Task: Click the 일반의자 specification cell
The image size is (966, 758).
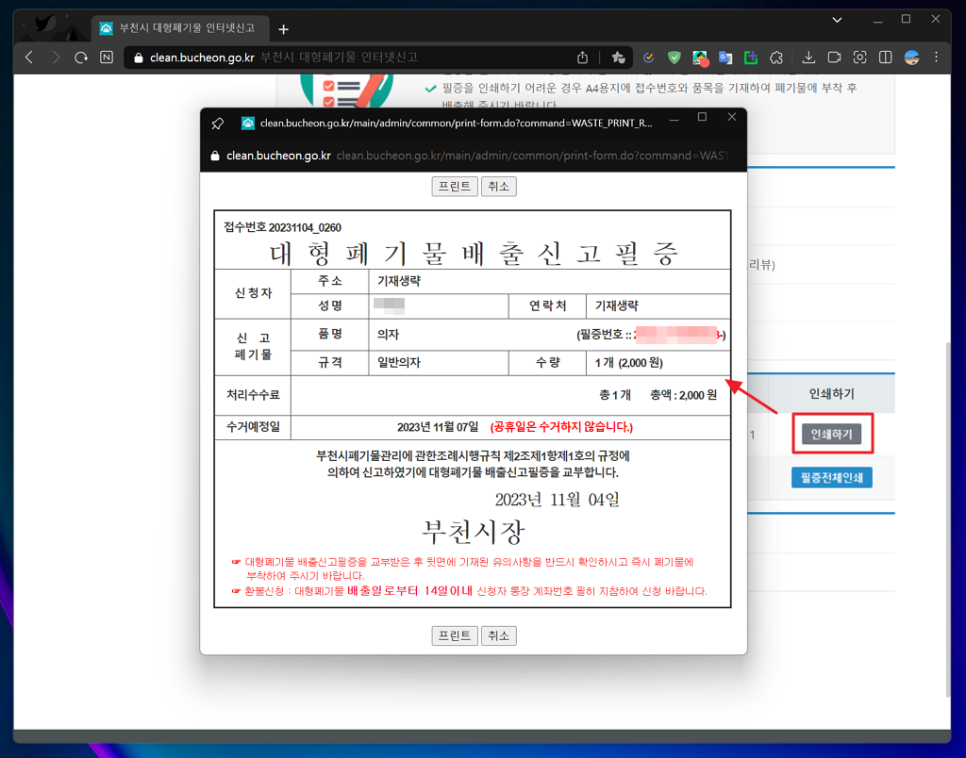Action: [x=439, y=362]
